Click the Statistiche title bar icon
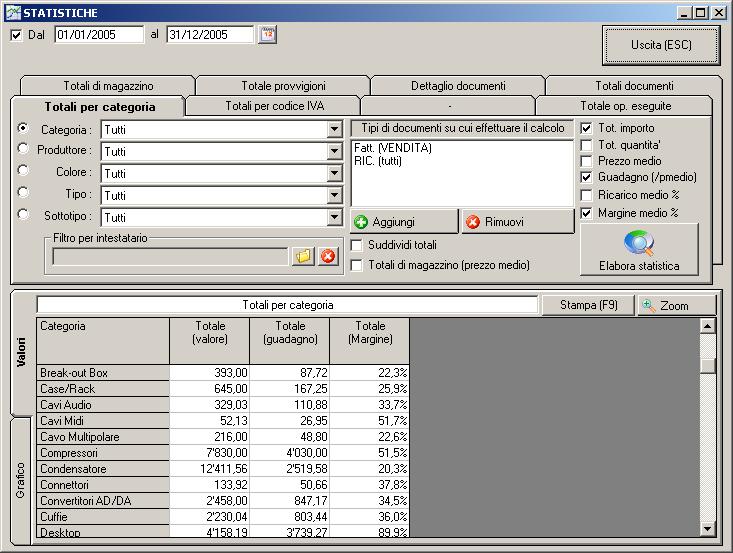733x553 pixels. [13, 13]
